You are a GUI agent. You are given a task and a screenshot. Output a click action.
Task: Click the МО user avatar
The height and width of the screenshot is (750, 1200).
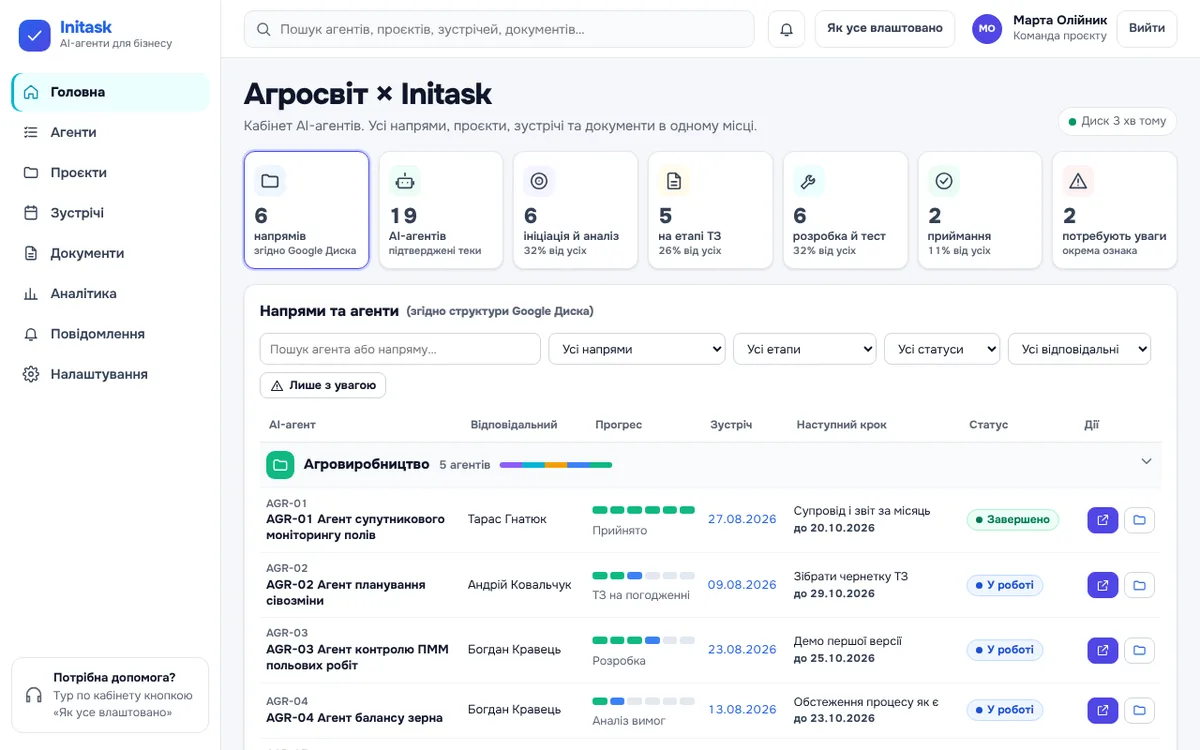[987, 29]
